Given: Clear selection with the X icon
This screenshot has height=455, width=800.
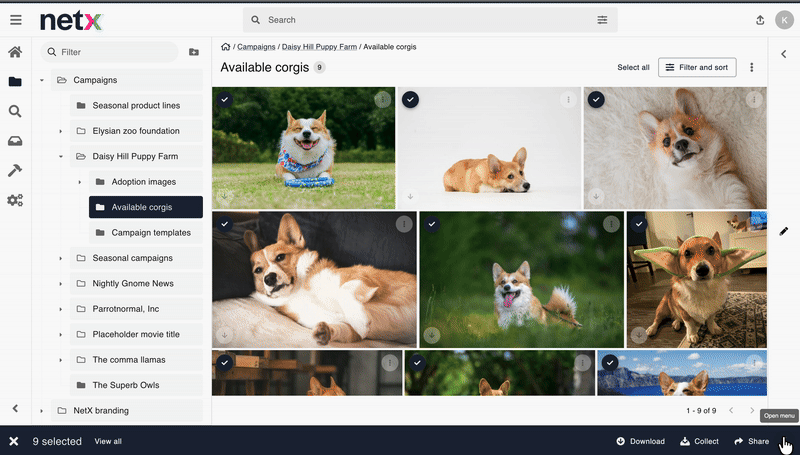Looking at the screenshot, I should coord(14,441).
